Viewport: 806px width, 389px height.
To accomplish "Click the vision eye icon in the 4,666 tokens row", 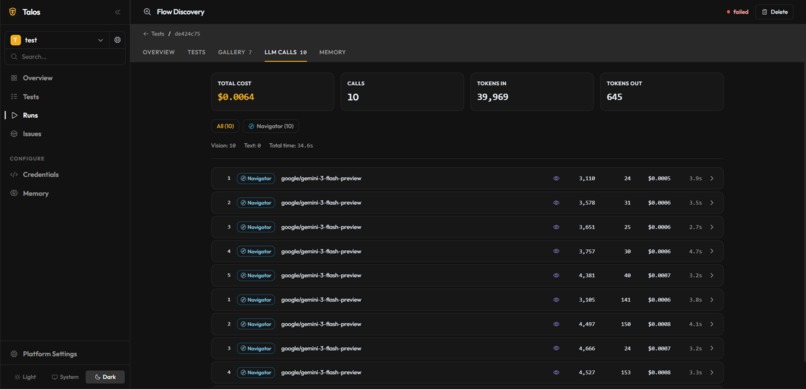I will point(556,348).
